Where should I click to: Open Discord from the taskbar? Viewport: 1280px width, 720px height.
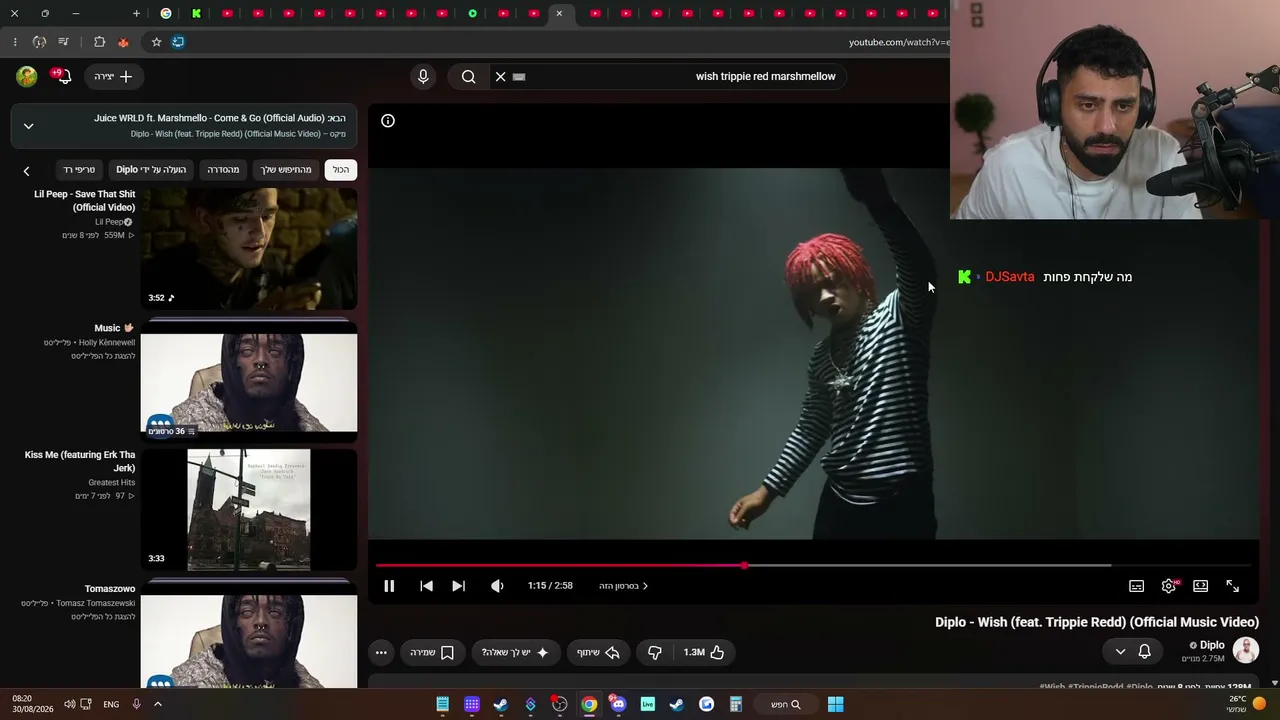(x=618, y=704)
